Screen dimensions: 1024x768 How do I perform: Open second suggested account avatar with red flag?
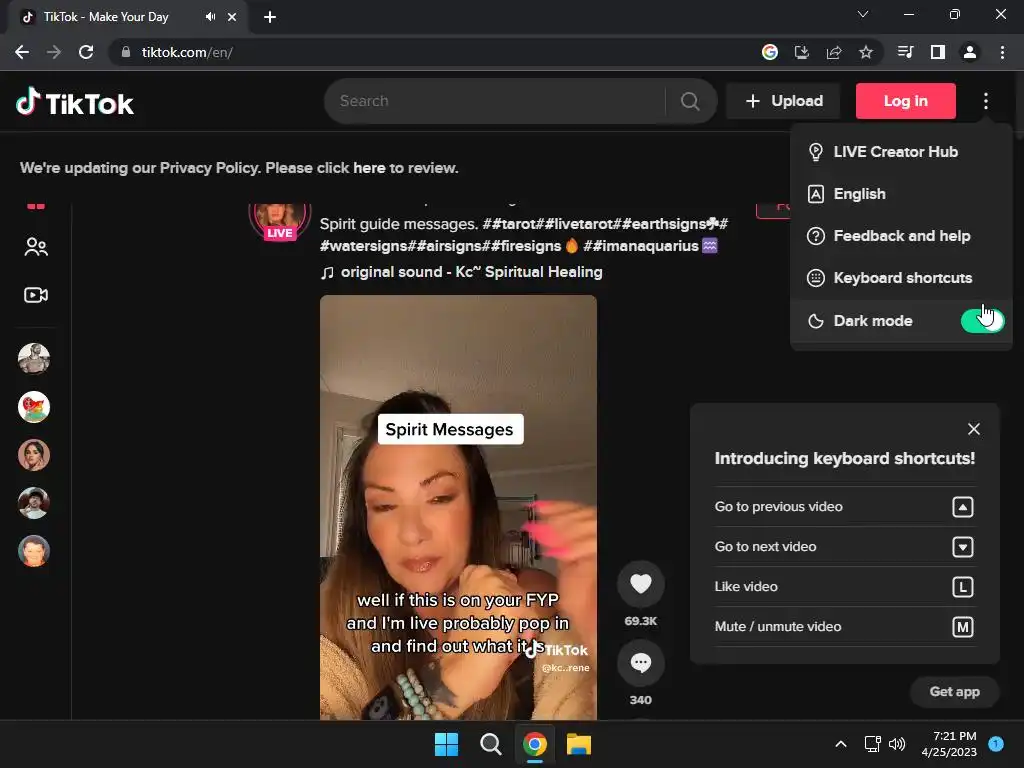34,407
